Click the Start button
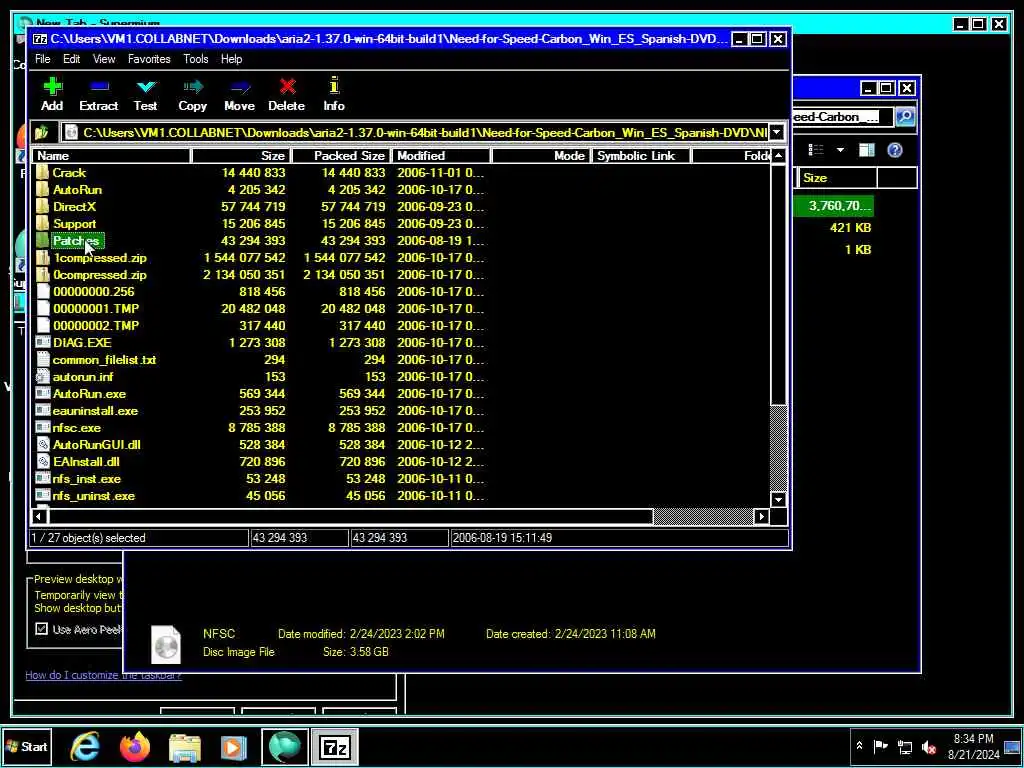Image resolution: width=1024 pixels, height=768 pixels. tap(27, 747)
